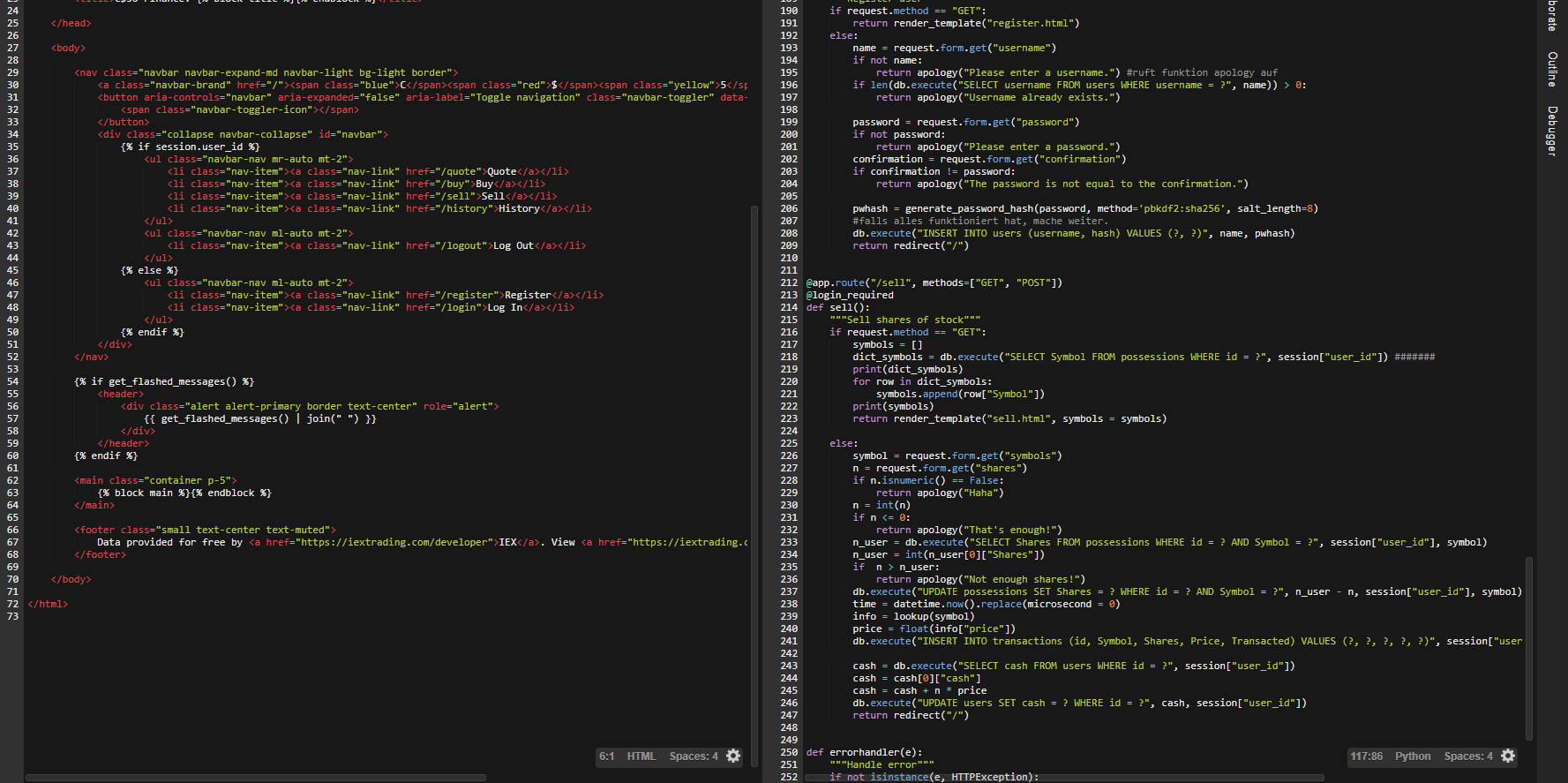Viewport: 1568px width, 783px height.
Task: Open the HTML syntax language selector
Action: pyautogui.click(x=641, y=757)
